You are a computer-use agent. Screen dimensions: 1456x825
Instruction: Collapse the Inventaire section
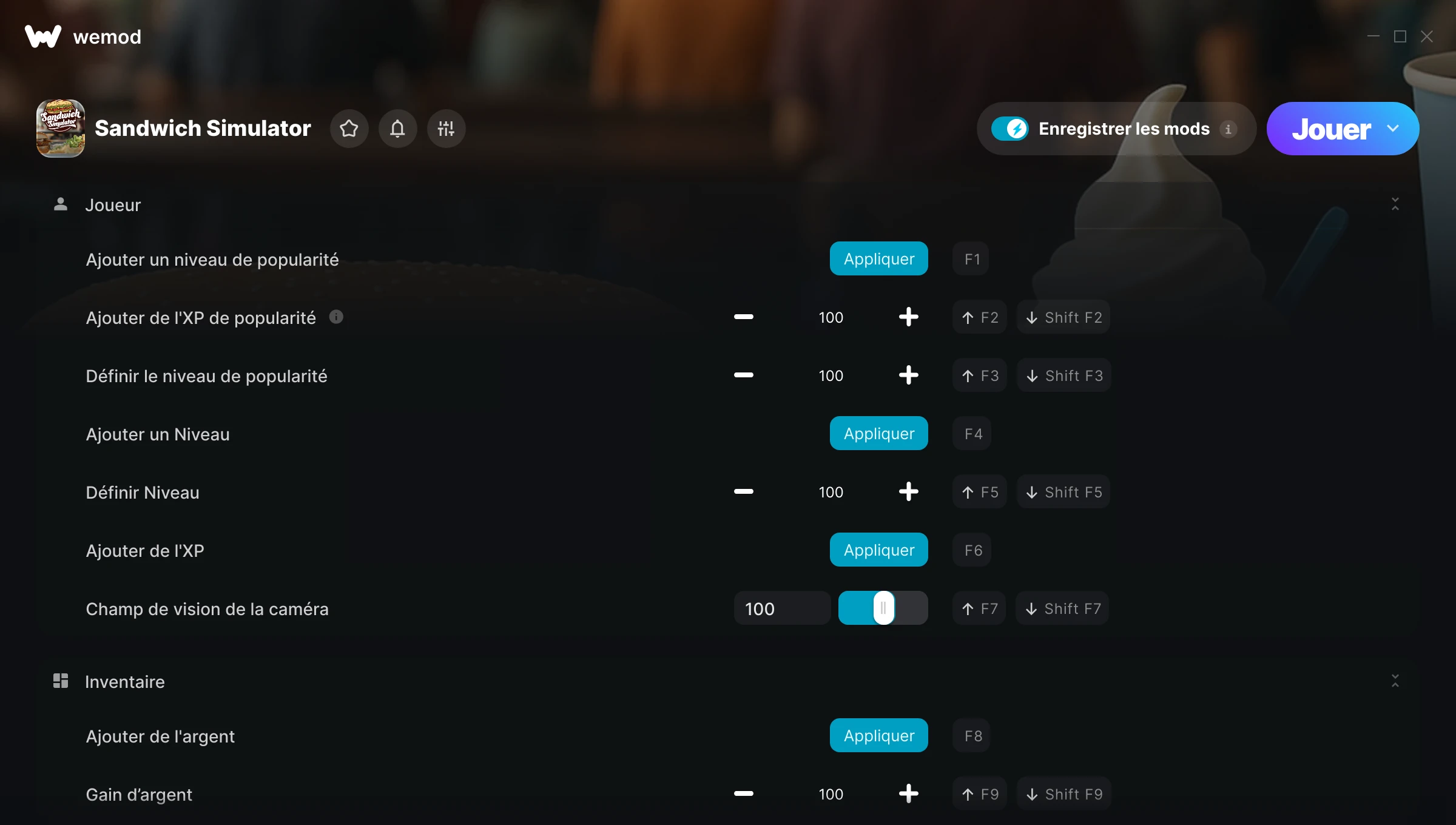tap(1395, 681)
